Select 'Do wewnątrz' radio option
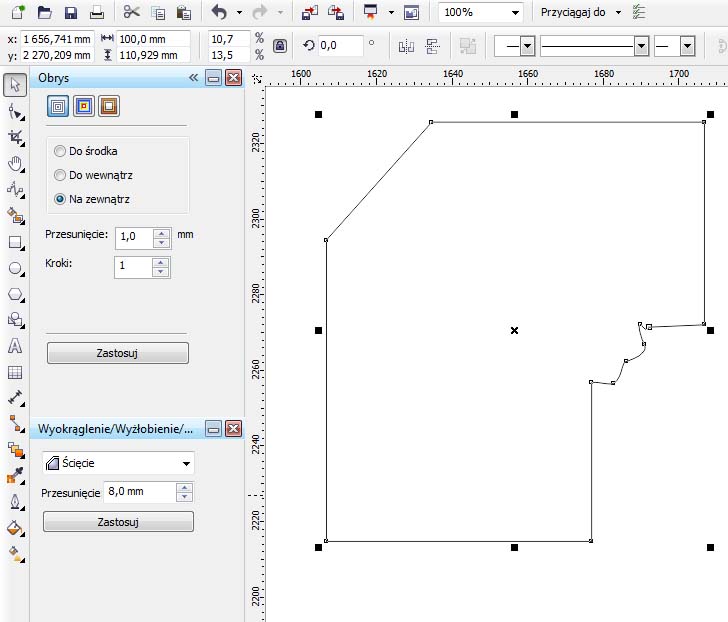 point(61,175)
